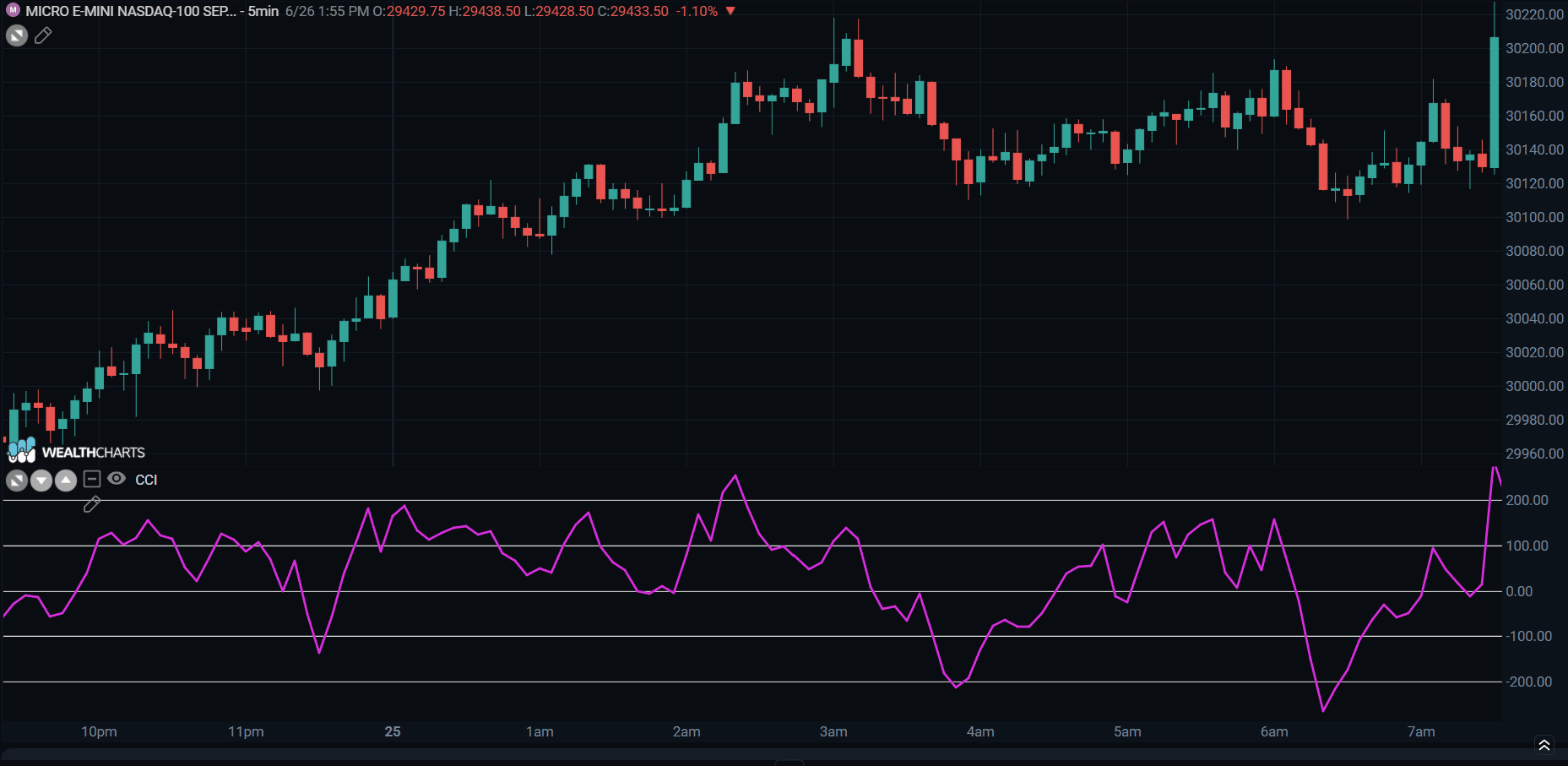Click the -100.00 CCI axis label
The width and height of the screenshot is (1568, 766).
pos(1529,636)
